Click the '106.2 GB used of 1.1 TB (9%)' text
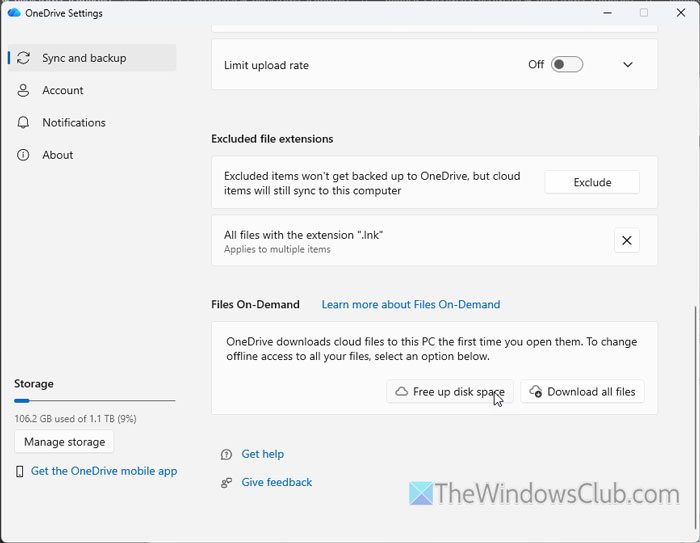700x543 pixels. tap(75, 419)
